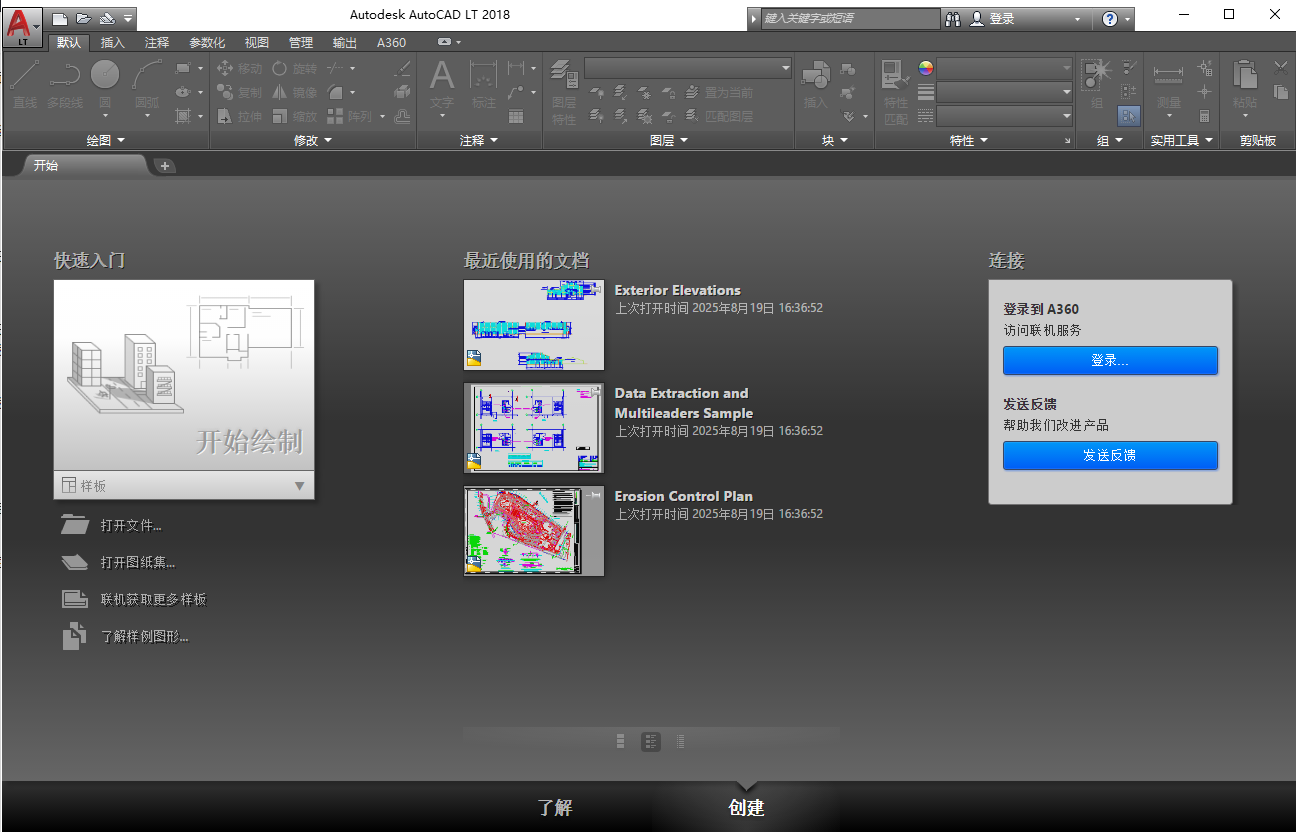1296x832 pixels.
Task: Insert a block via the 插入 icon
Action: point(817,80)
